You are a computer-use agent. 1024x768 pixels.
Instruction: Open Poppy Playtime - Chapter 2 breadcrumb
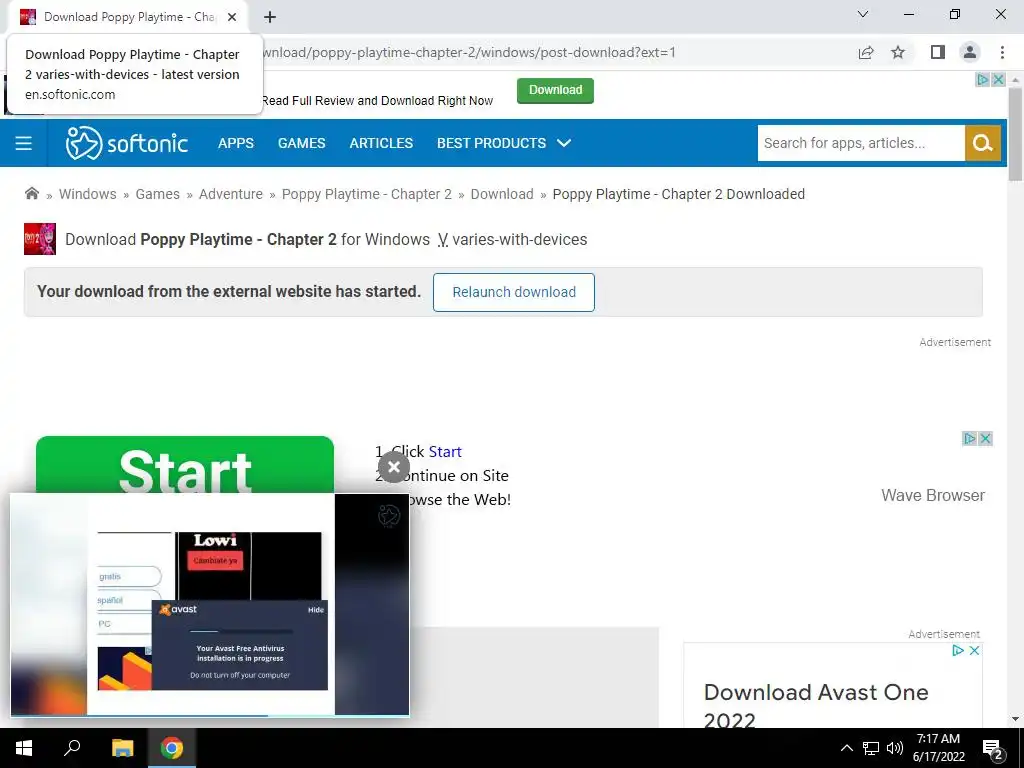tap(366, 194)
